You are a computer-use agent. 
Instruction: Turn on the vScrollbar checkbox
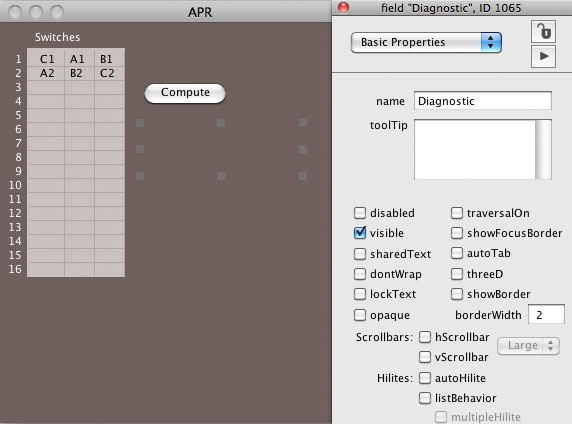click(x=425, y=357)
